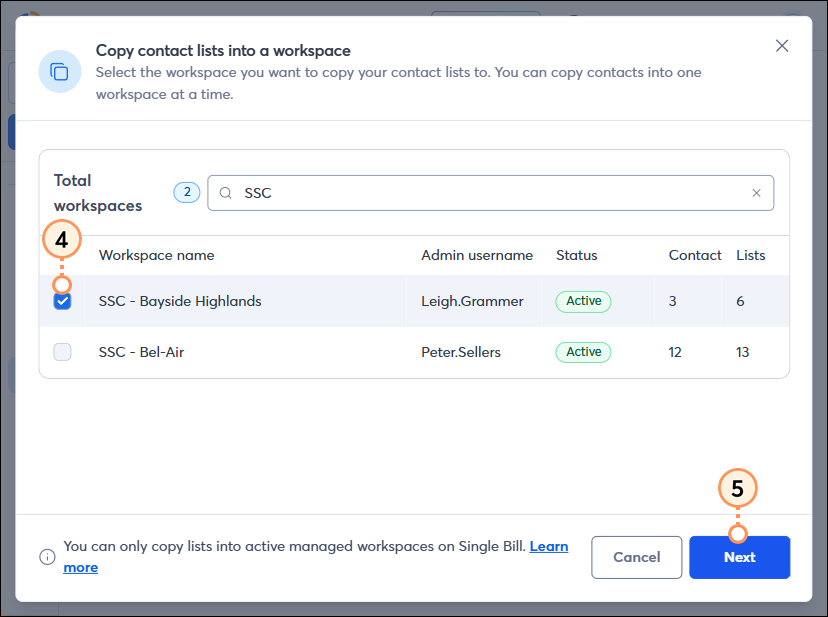Click the Lists column header

point(750,255)
